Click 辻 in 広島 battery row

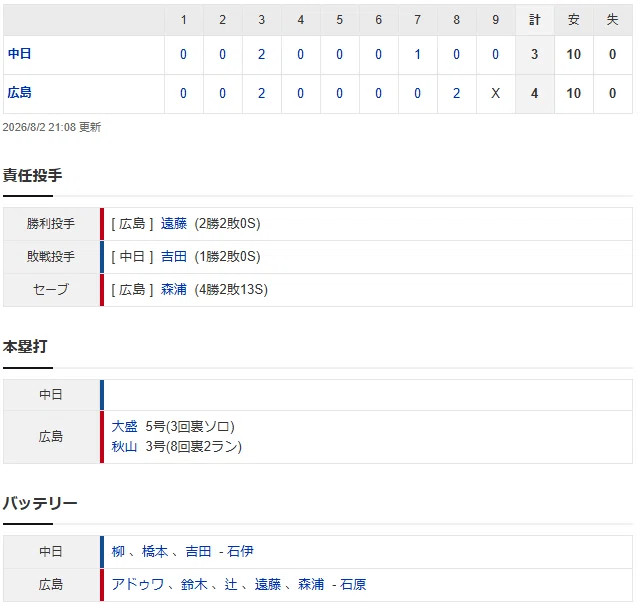pos(231,585)
